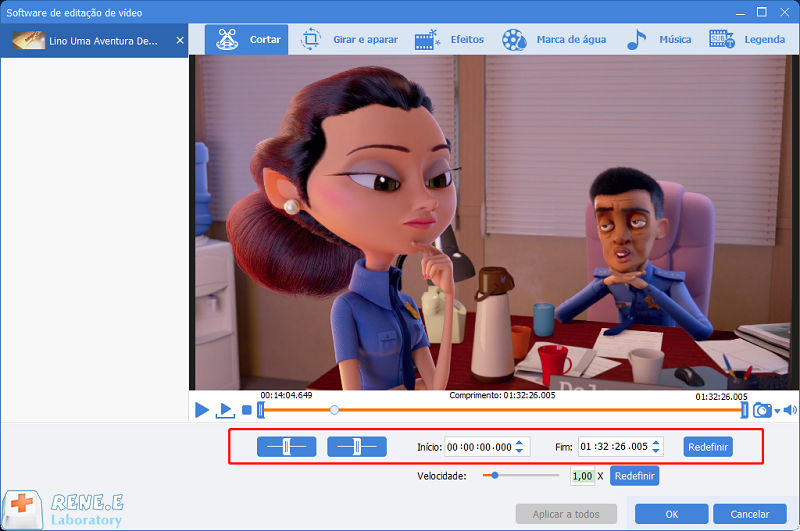
Task: Switch to Girar e aparar tab
Action: (349, 39)
